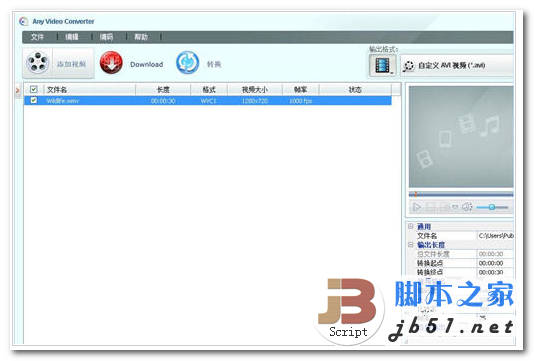This screenshot has width=534, height=361.
Task: Click the 总文件长度 value field
Action: pos(491,254)
